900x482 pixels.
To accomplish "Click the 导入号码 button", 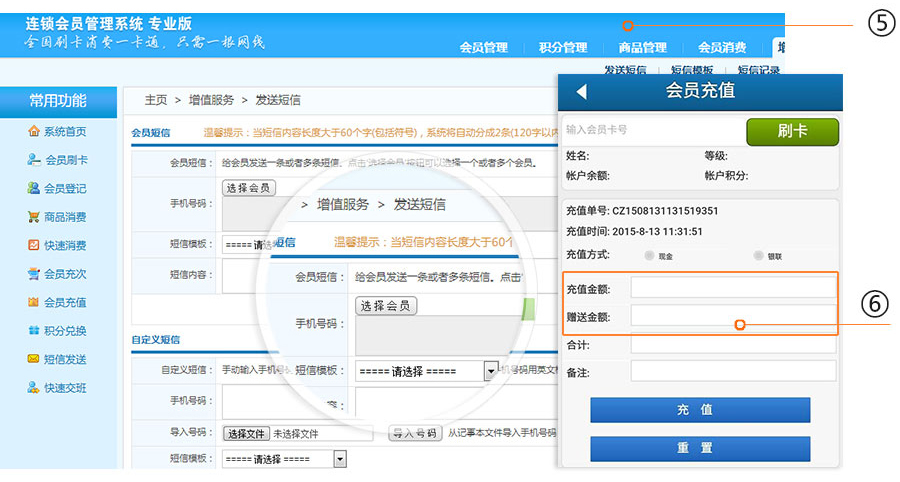I will (x=415, y=433).
